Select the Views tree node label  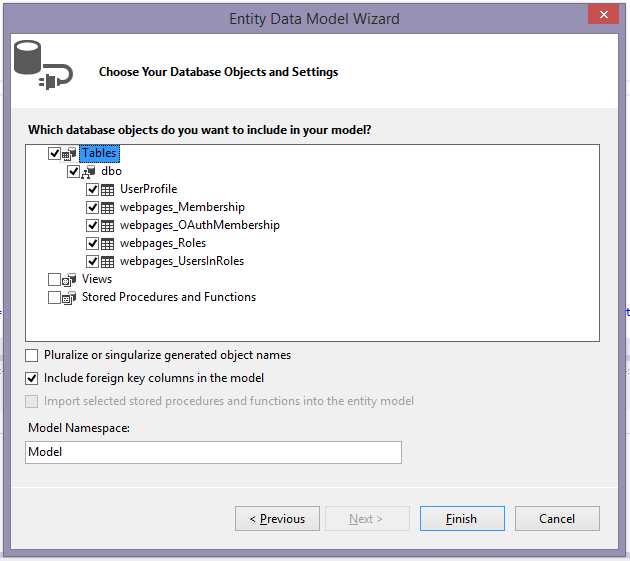pyautogui.click(x=97, y=279)
